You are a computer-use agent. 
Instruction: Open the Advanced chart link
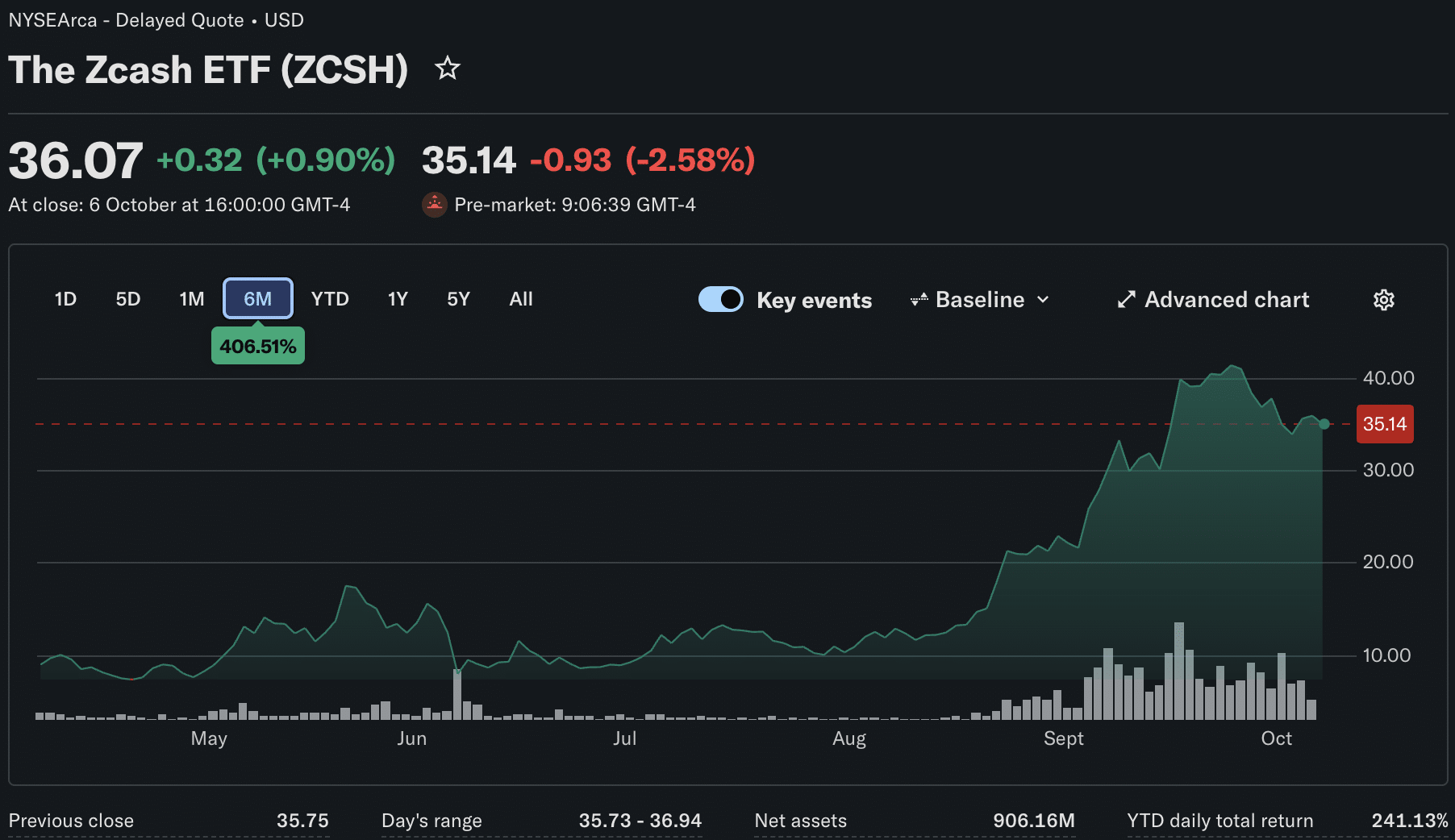point(1213,300)
